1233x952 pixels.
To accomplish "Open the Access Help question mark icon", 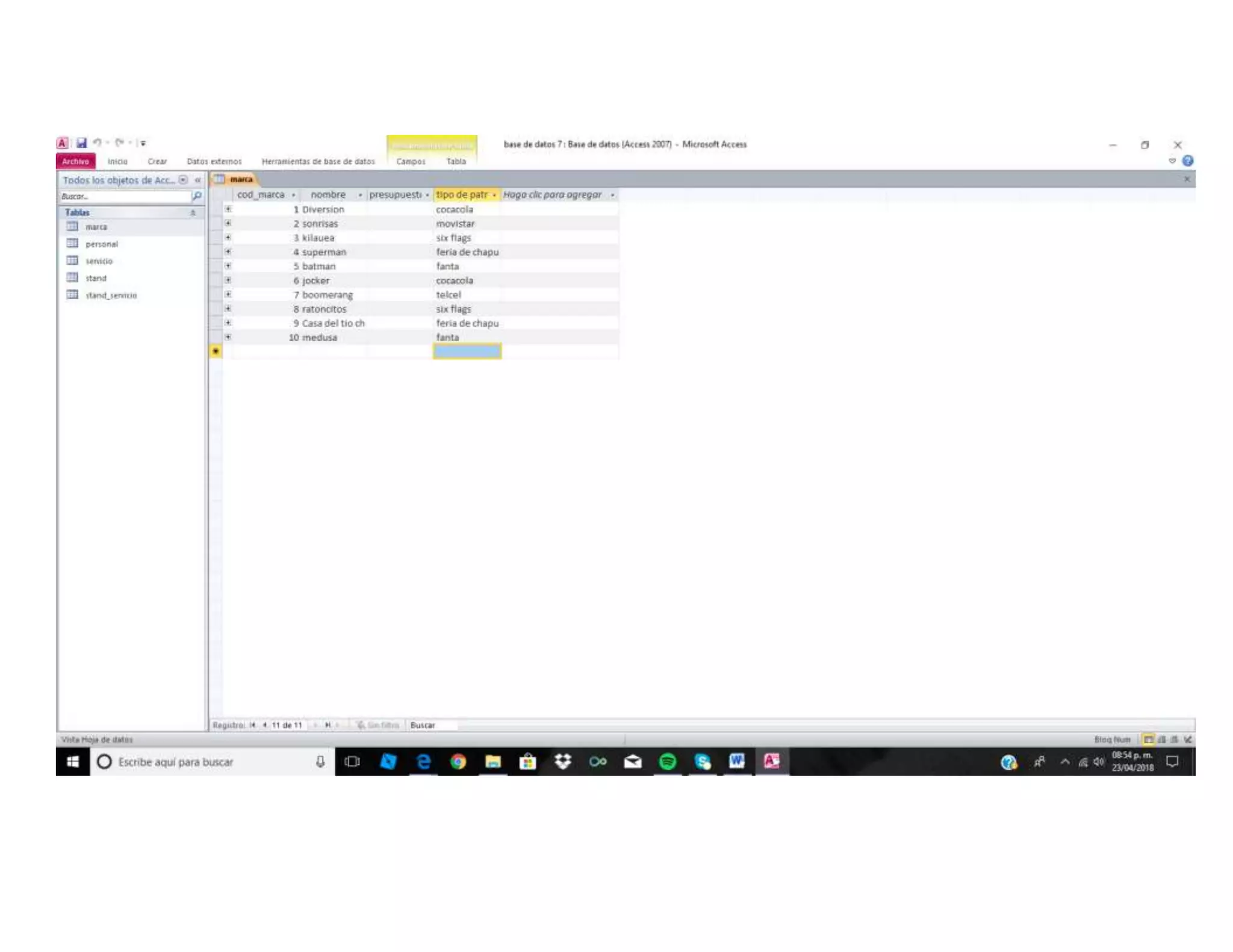I will pos(1187,161).
